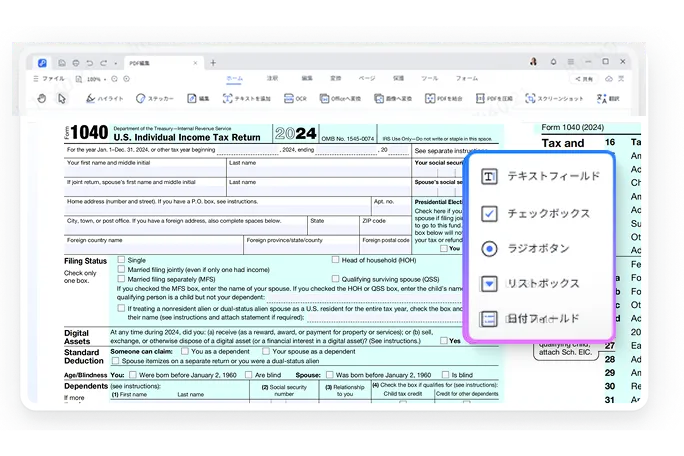Close the PDF編集 document tab
684x456 pixels.
[195, 63]
